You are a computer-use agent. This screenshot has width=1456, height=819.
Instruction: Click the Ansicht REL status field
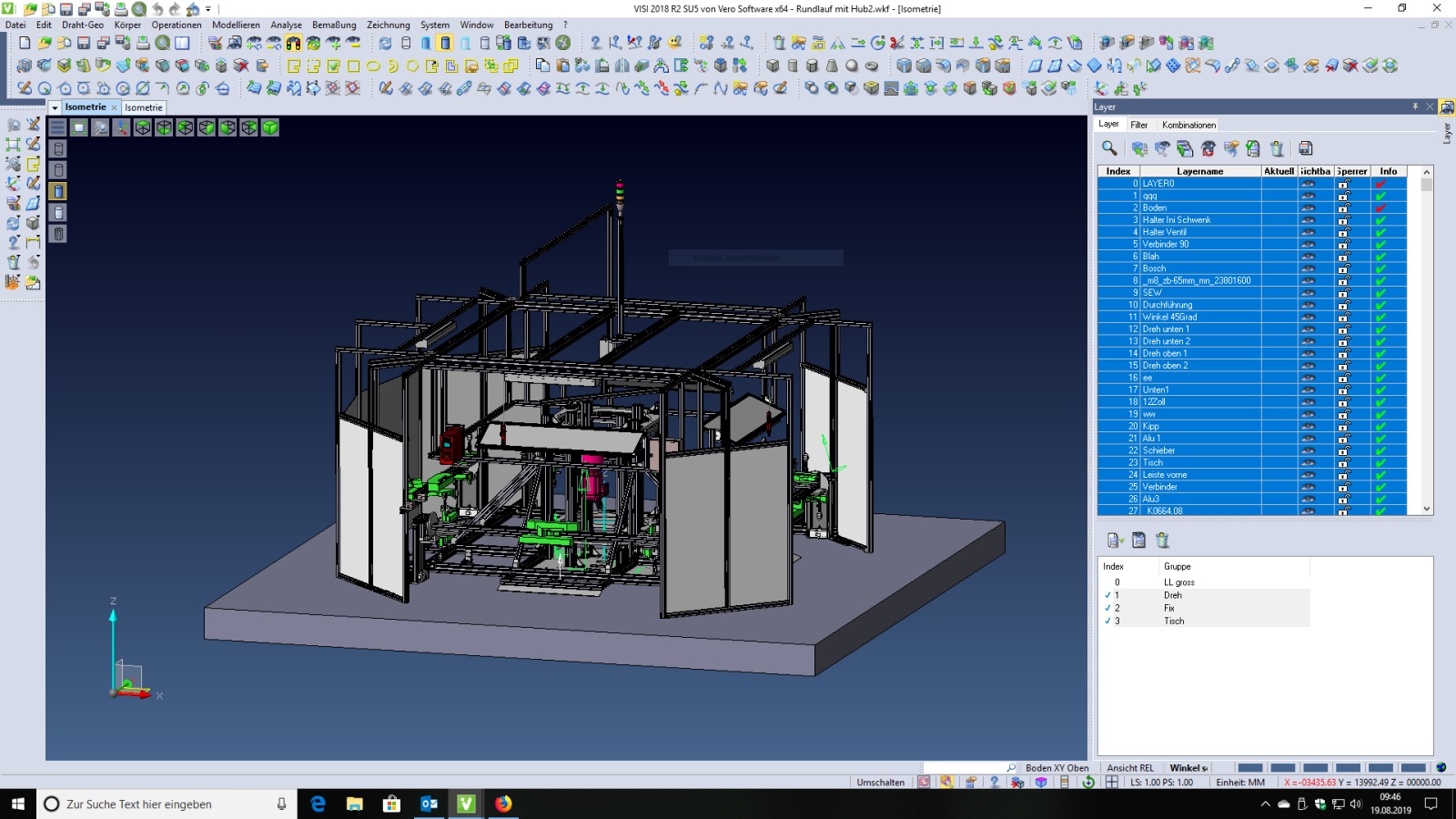[x=1130, y=768]
